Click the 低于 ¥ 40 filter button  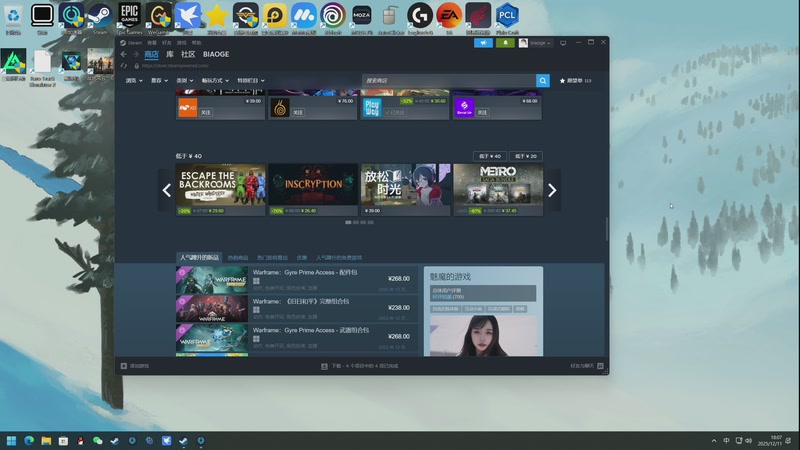pos(490,156)
